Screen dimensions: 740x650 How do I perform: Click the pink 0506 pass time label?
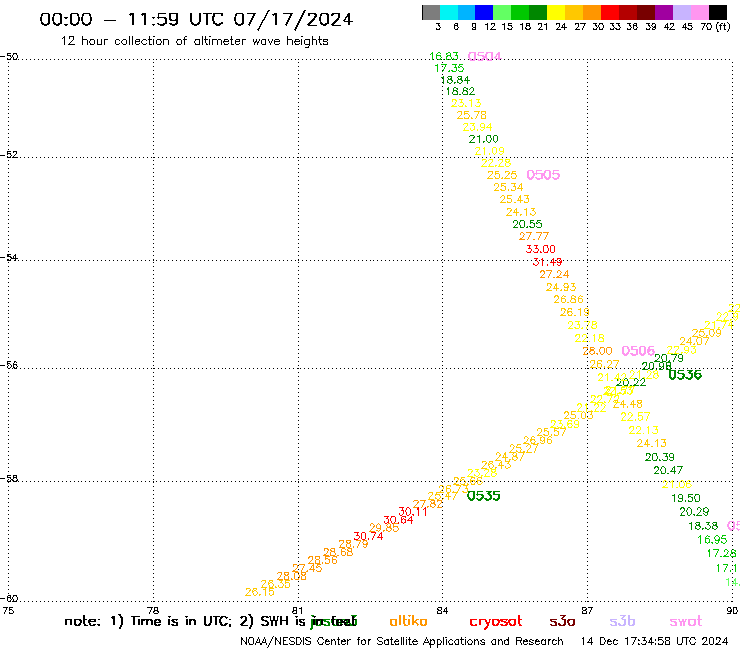(x=638, y=351)
